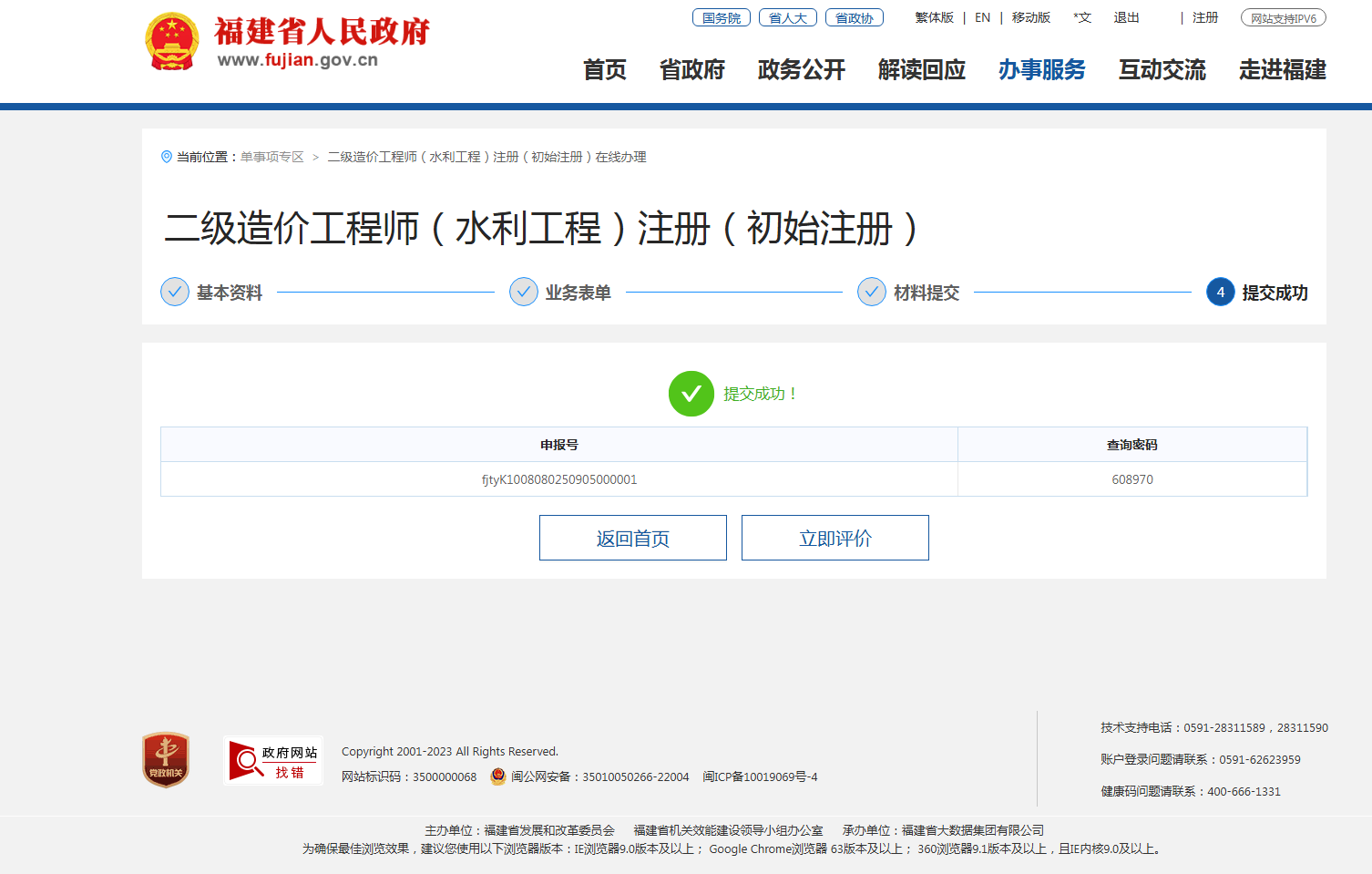
Task: Open the 国务院 quick link
Action: pos(722,17)
